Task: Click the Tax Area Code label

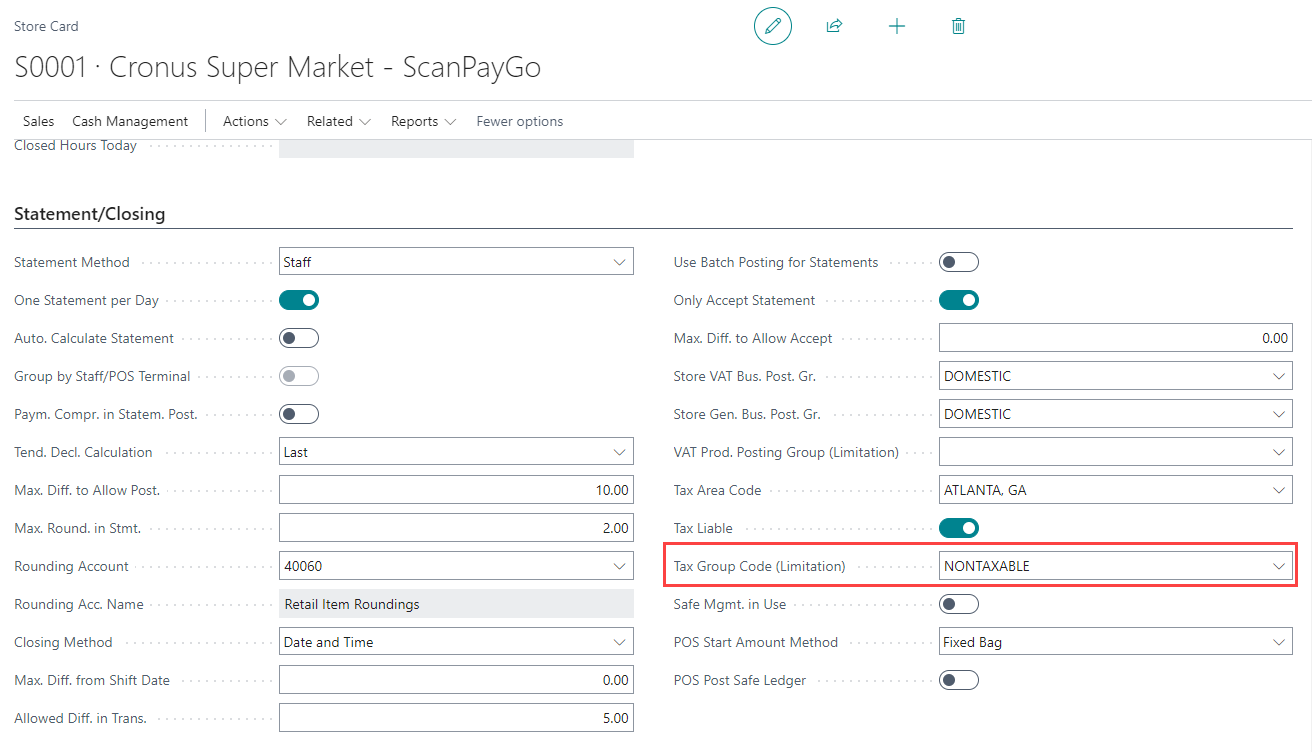Action: [717, 490]
